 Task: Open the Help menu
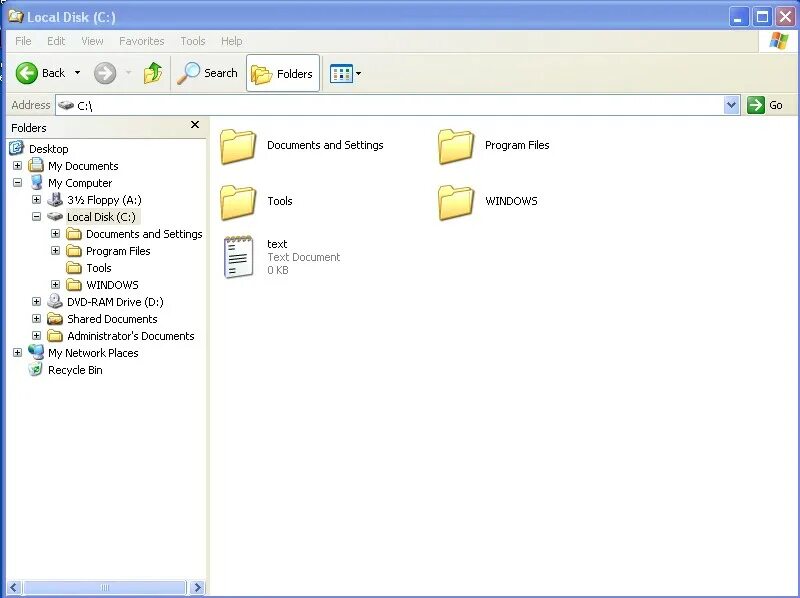[232, 41]
